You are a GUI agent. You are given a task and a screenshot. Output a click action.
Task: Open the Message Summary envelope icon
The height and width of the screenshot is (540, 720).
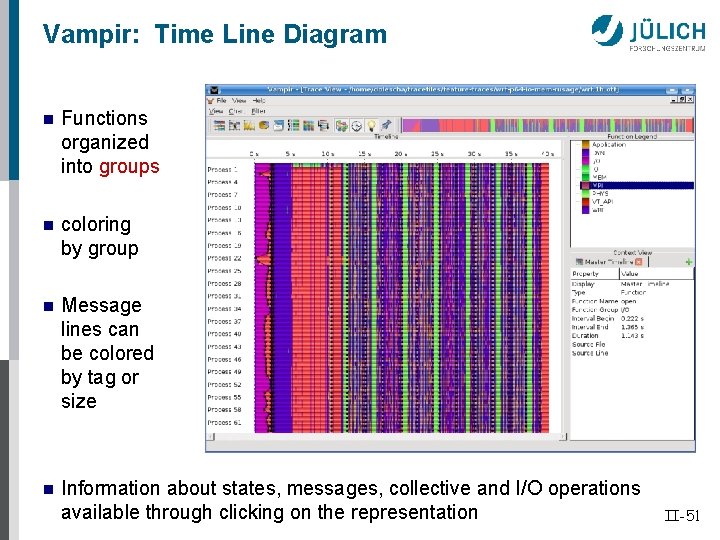coord(279,125)
